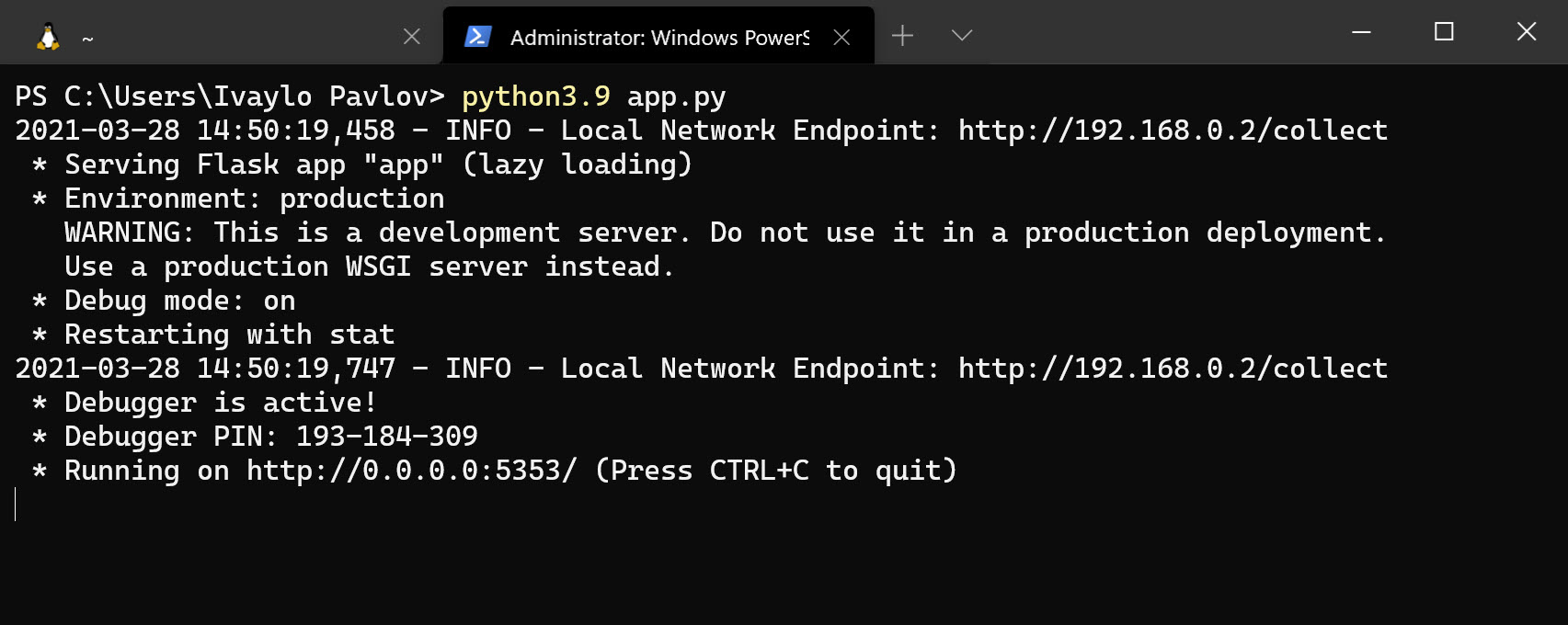This screenshot has width=1568, height=625.
Task: Open a new tab with the plus button
Action: (x=902, y=36)
